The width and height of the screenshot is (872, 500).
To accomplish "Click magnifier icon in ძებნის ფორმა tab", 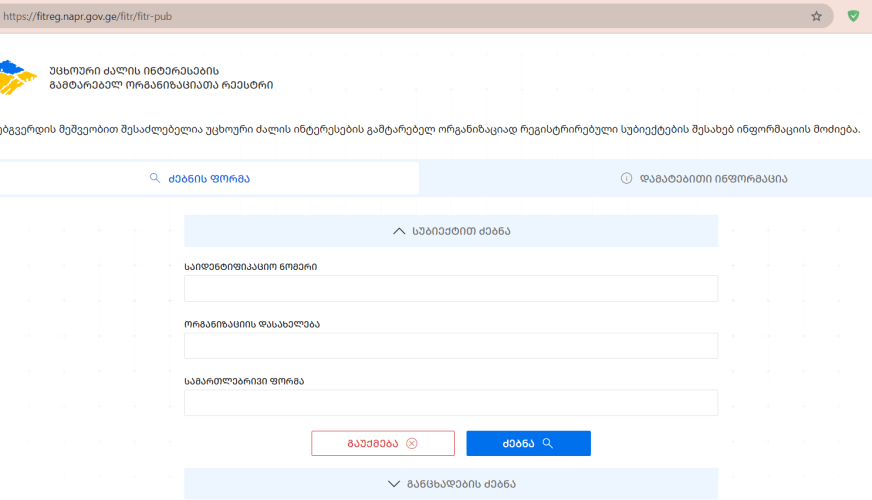I will click(x=155, y=178).
